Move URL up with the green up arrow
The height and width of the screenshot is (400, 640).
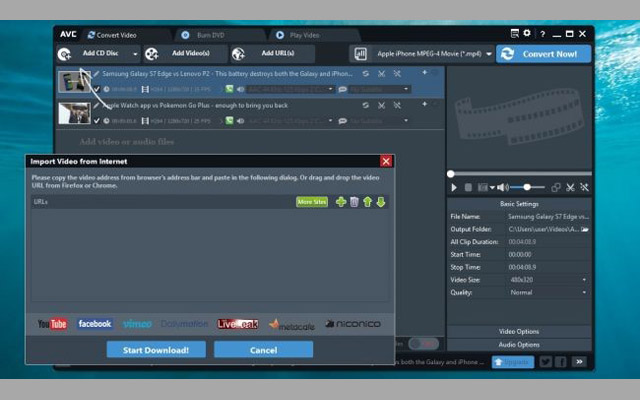[367, 202]
